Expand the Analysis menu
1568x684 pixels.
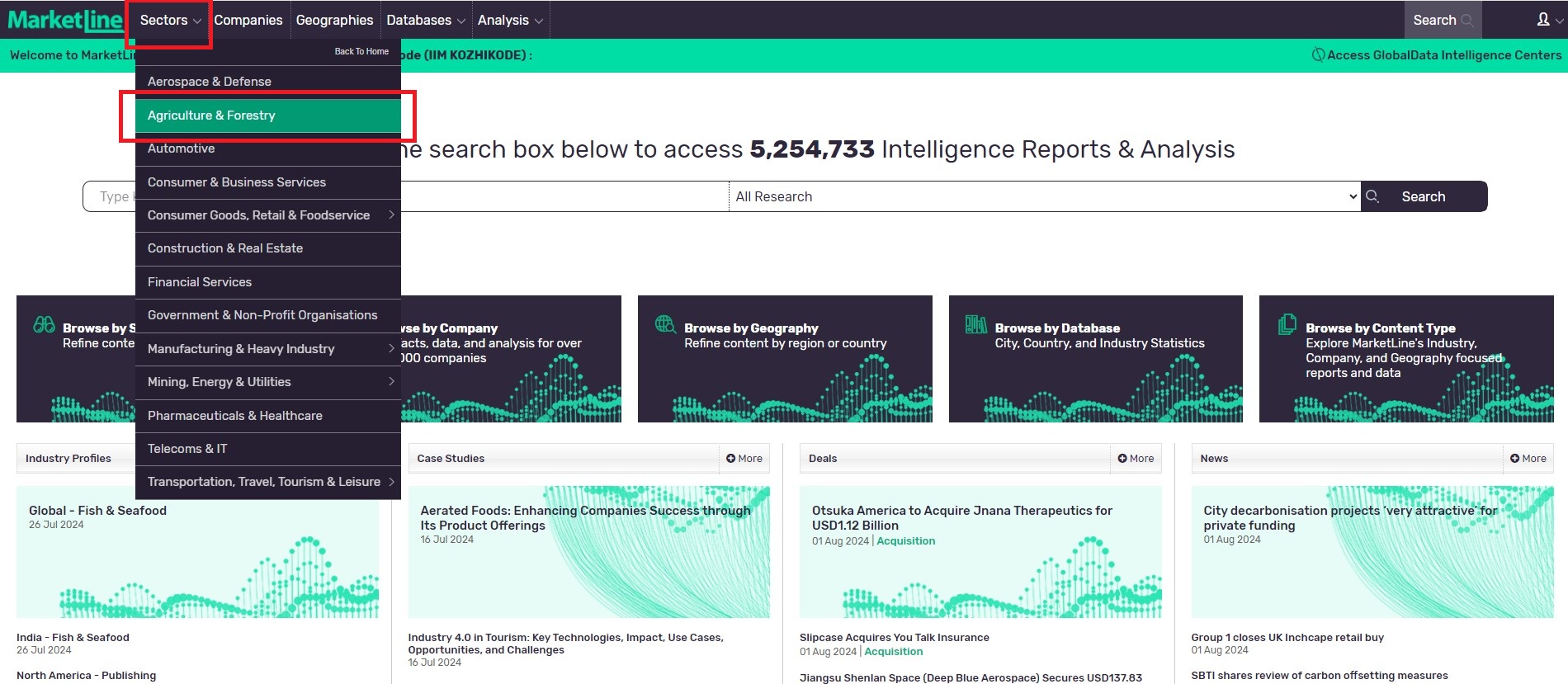point(509,20)
